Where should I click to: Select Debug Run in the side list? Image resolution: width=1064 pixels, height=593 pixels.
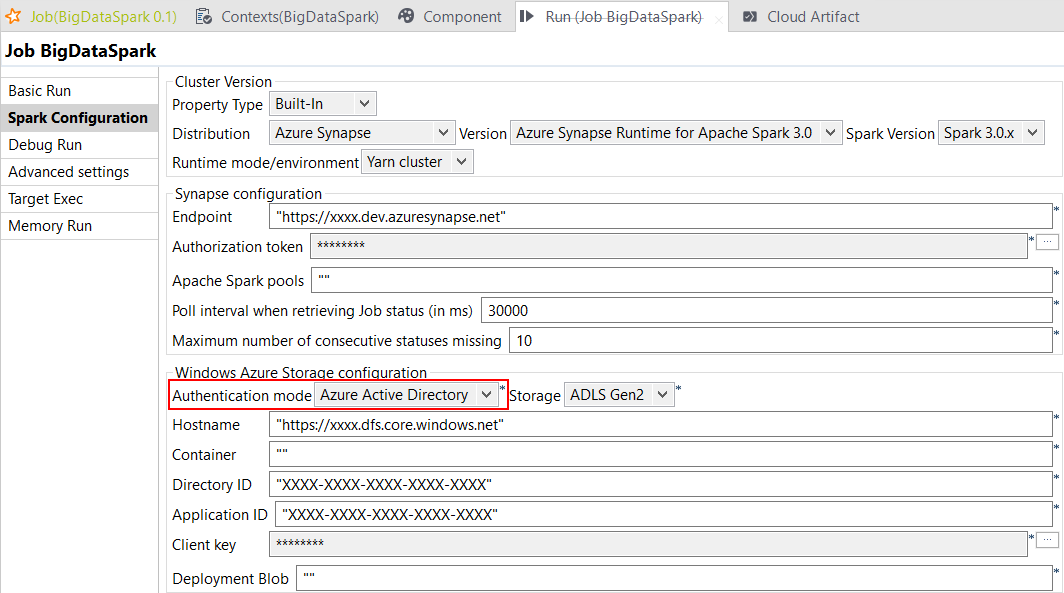click(45, 145)
